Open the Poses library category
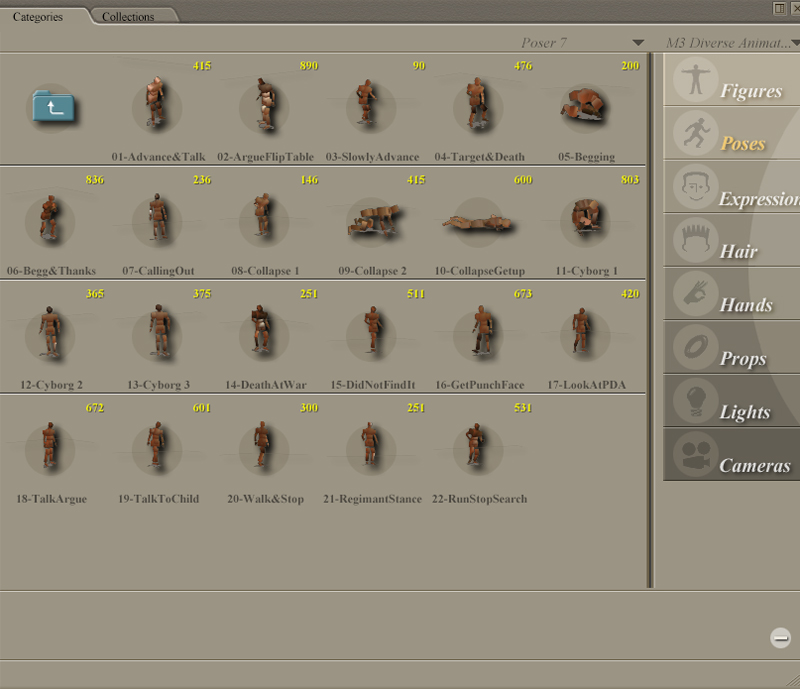This screenshot has width=800, height=689. pyautogui.click(x=732, y=134)
